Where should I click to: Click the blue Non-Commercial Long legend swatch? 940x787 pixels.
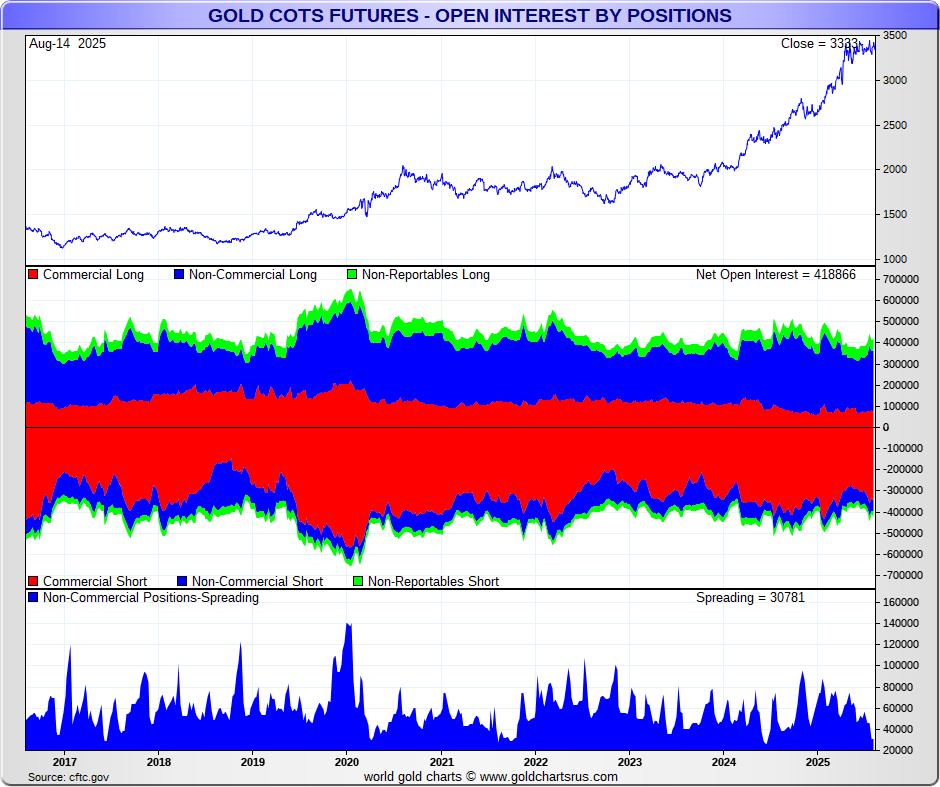[179, 275]
